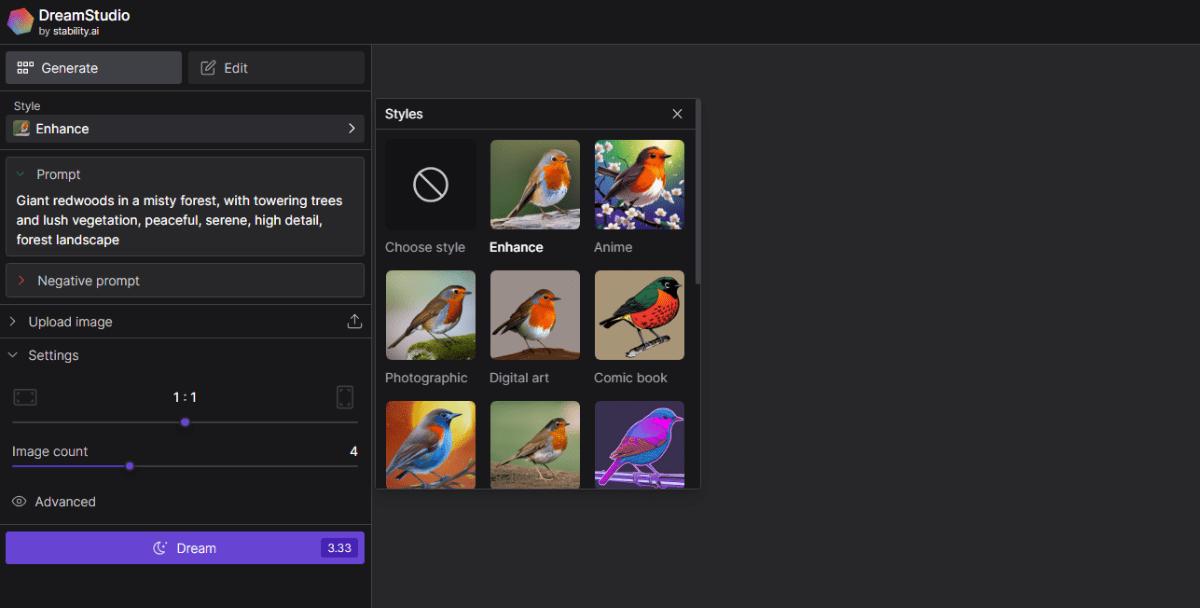Choose the Photographic style thumbnail
The width and height of the screenshot is (1200, 608).
click(430, 315)
